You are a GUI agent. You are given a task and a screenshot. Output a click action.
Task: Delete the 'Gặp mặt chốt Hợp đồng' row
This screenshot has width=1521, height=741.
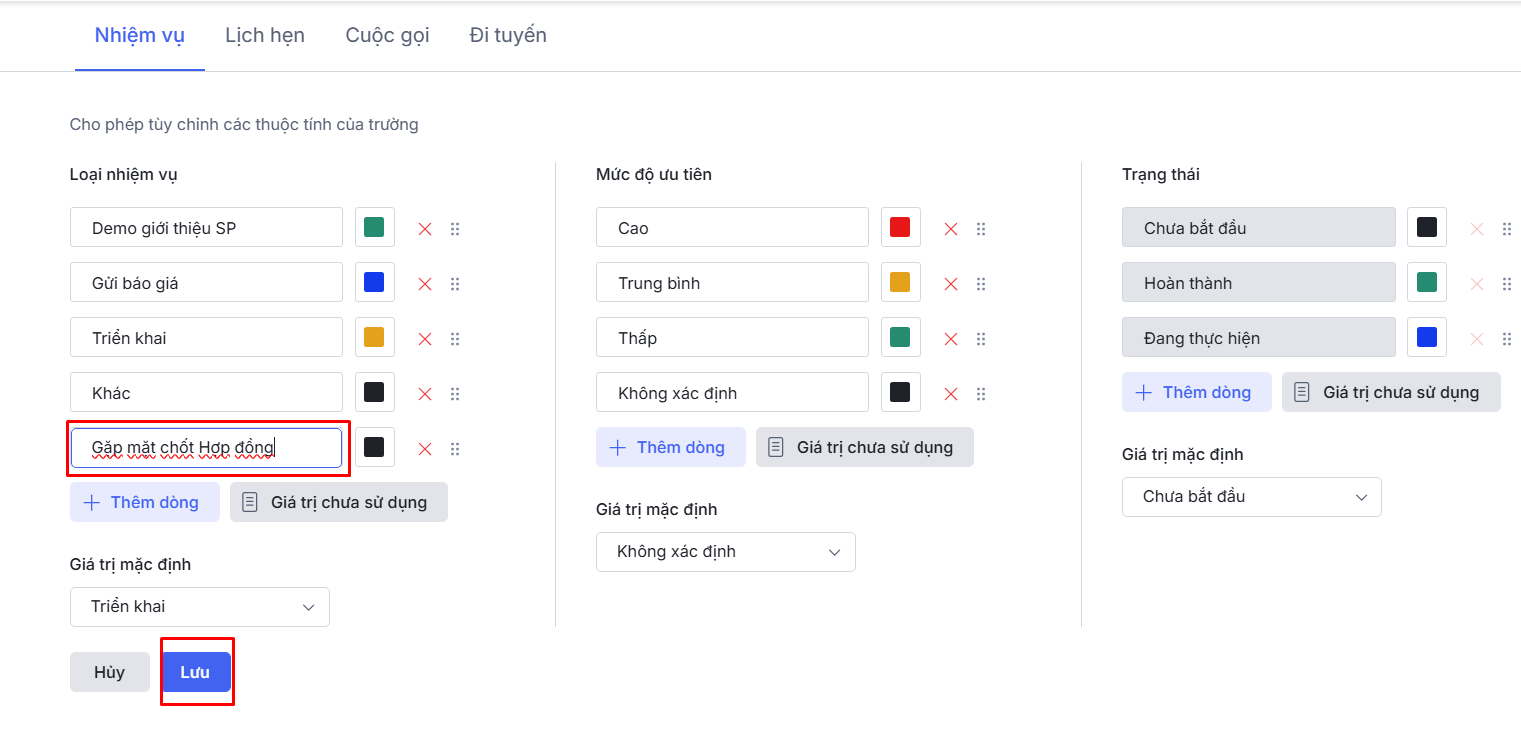[x=425, y=449]
